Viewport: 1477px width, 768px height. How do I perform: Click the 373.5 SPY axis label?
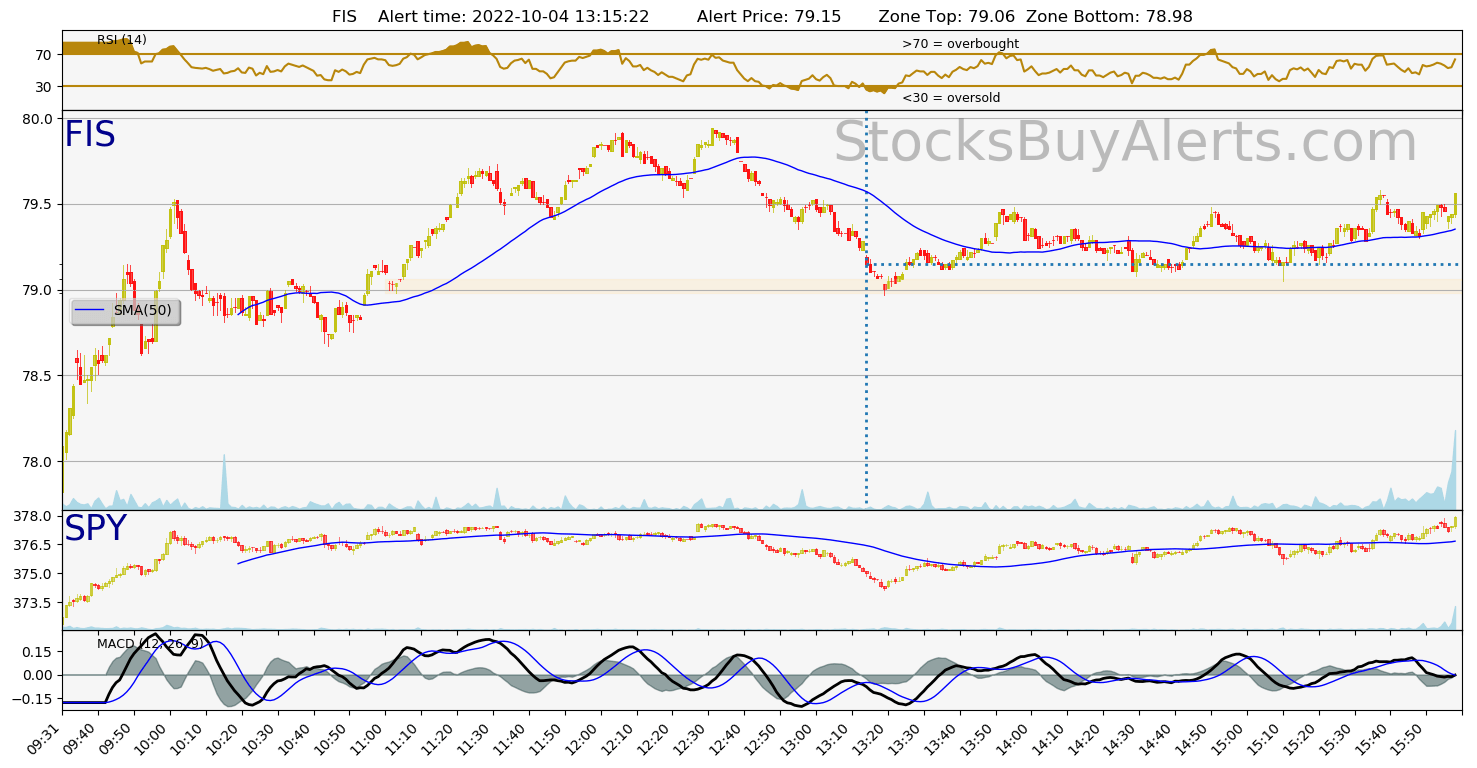point(33,603)
